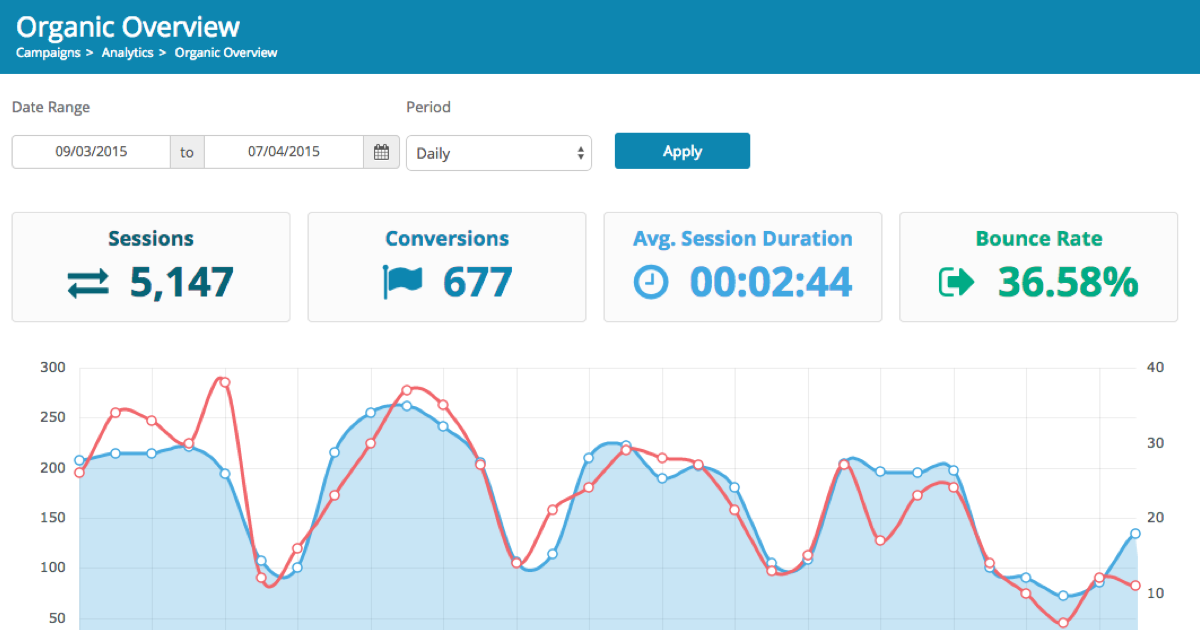The width and height of the screenshot is (1200, 630).
Task: Navigate to Analytics via the breadcrumb
Action: (127, 52)
